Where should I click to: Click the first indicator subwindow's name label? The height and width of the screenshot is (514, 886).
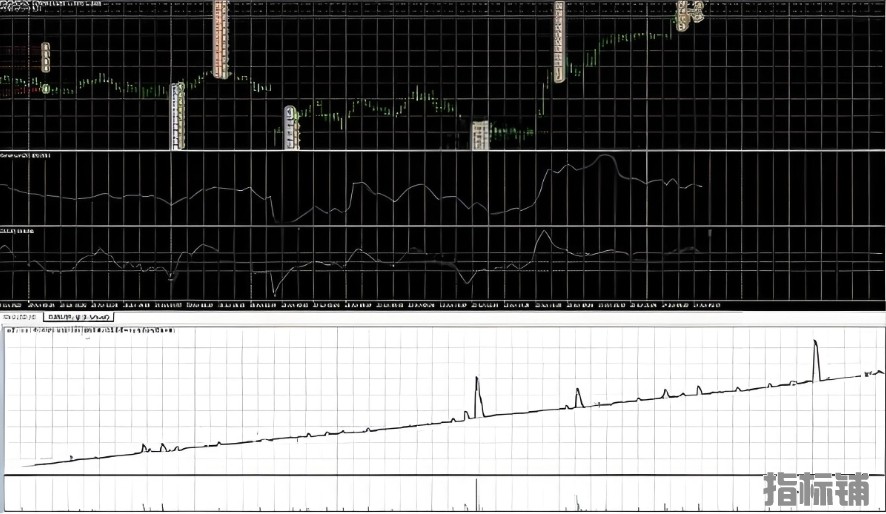[x=26, y=157]
